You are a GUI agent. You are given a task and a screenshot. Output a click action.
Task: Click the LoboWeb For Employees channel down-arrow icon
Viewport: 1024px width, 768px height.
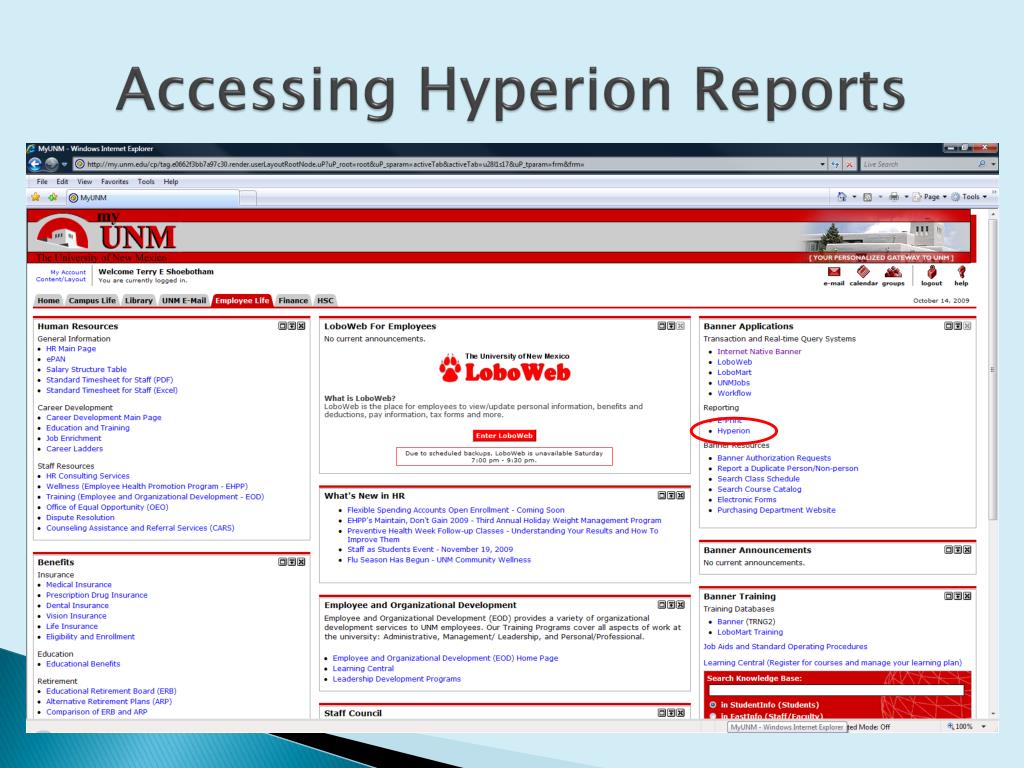[x=671, y=326]
